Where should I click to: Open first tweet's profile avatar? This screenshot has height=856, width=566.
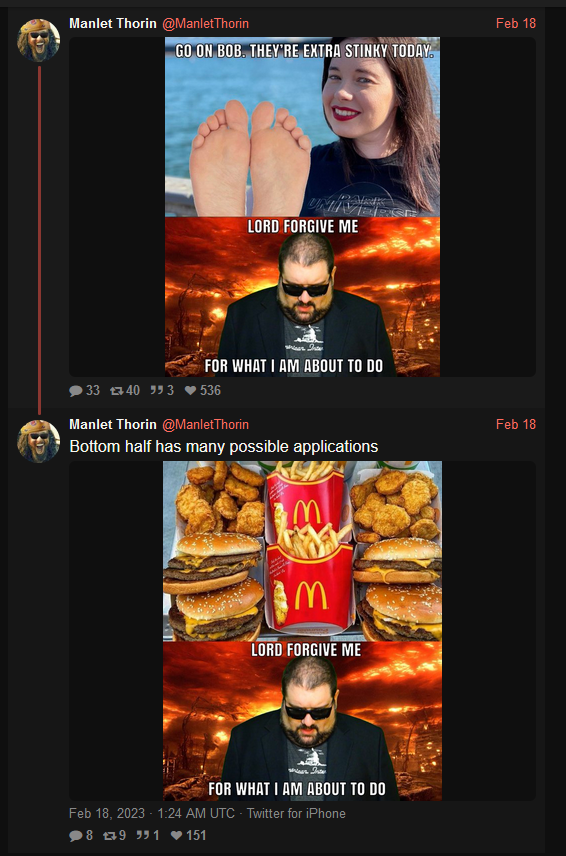38,40
